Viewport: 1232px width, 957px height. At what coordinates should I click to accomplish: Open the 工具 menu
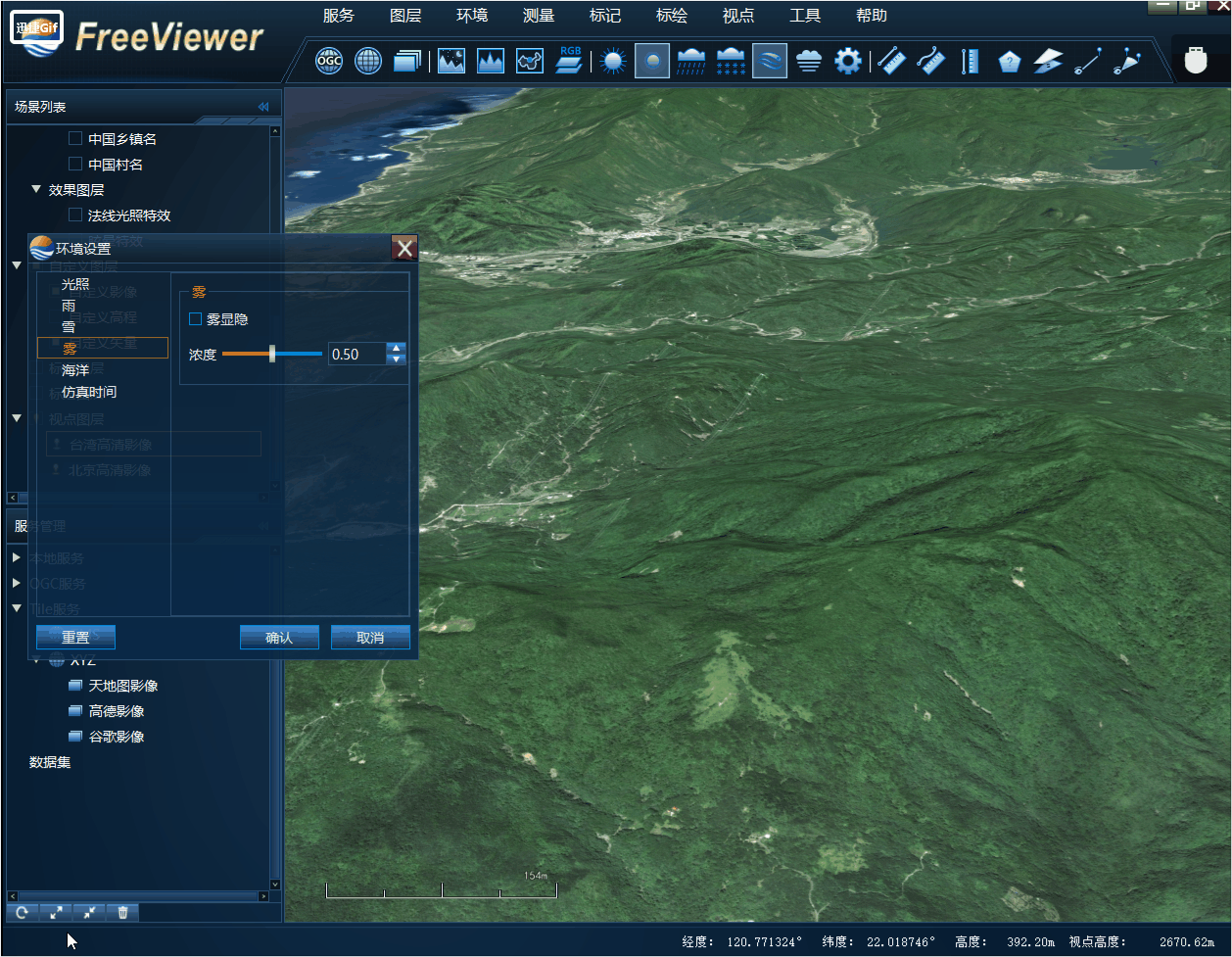(805, 16)
